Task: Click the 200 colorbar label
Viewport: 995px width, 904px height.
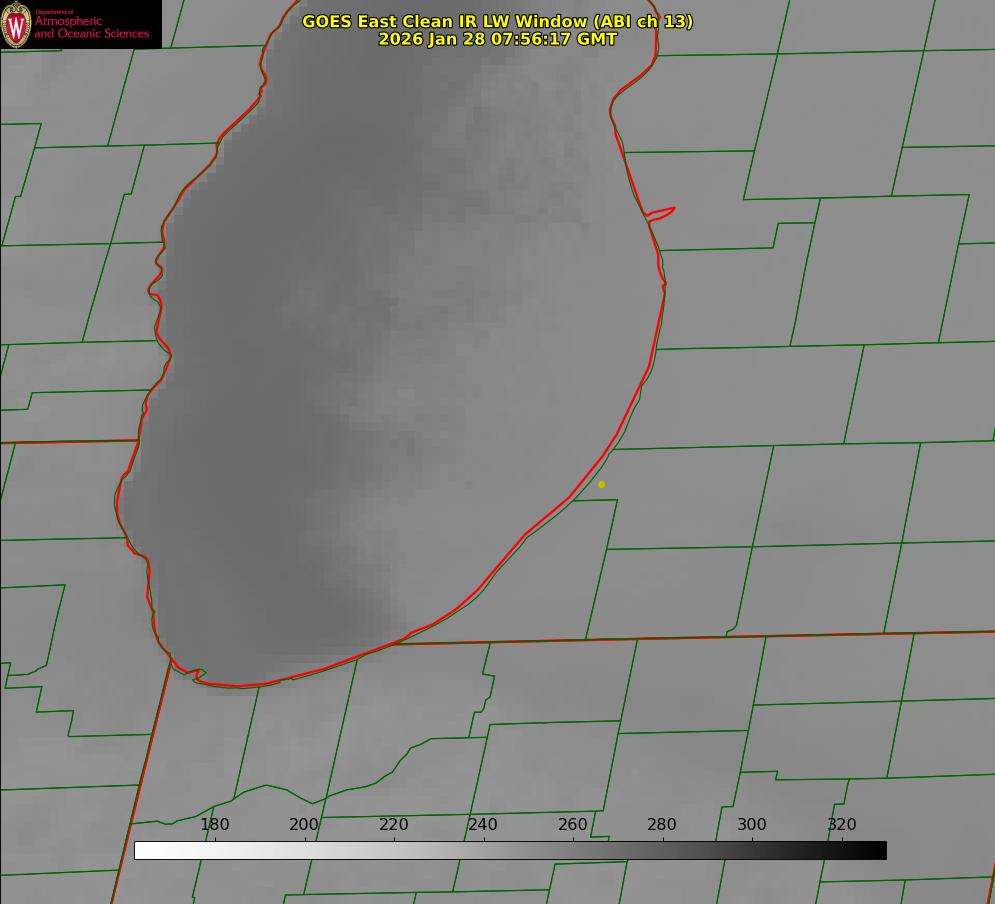Action: pos(304,824)
